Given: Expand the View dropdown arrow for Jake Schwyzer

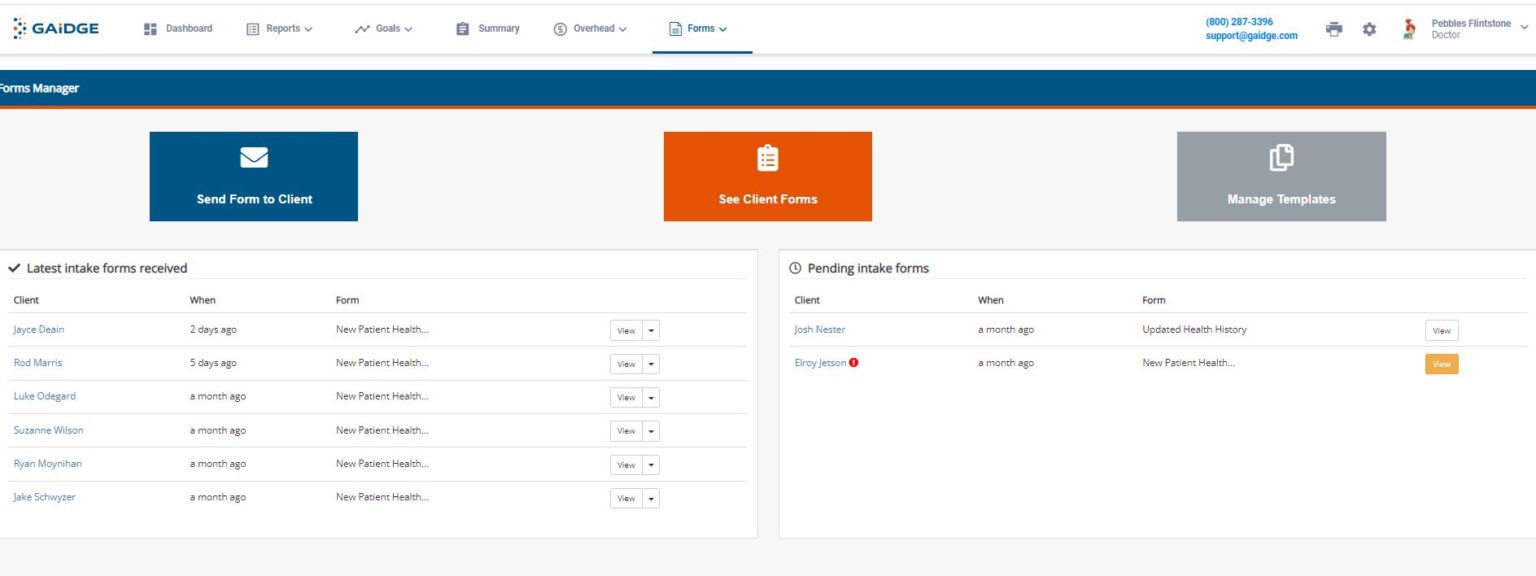Looking at the screenshot, I should (x=651, y=498).
